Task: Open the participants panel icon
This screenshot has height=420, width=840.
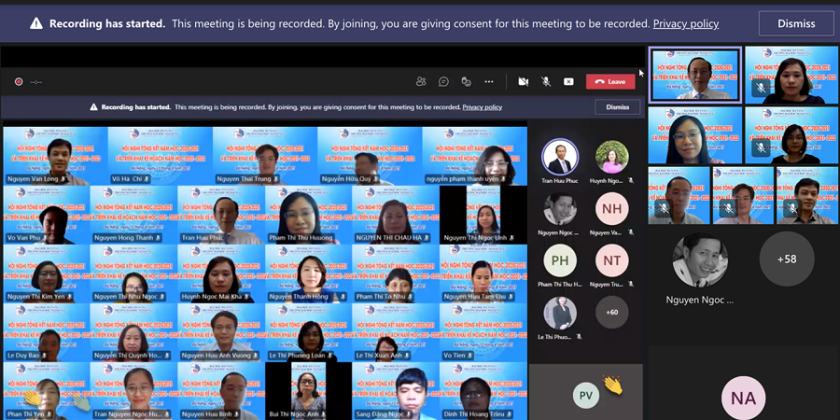Action: (421, 81)
